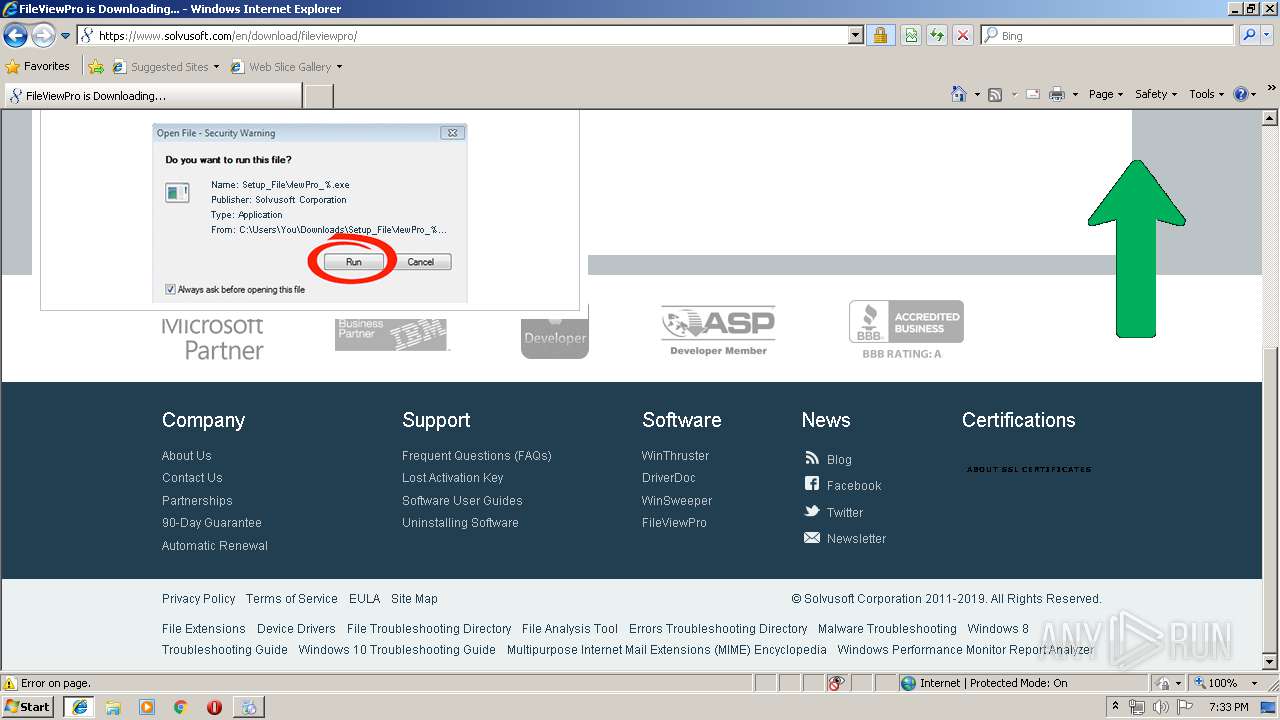Toggle the Compatibility View icon
The width and height of the screenshot is (1280, 720).
(x=911, y=36)
